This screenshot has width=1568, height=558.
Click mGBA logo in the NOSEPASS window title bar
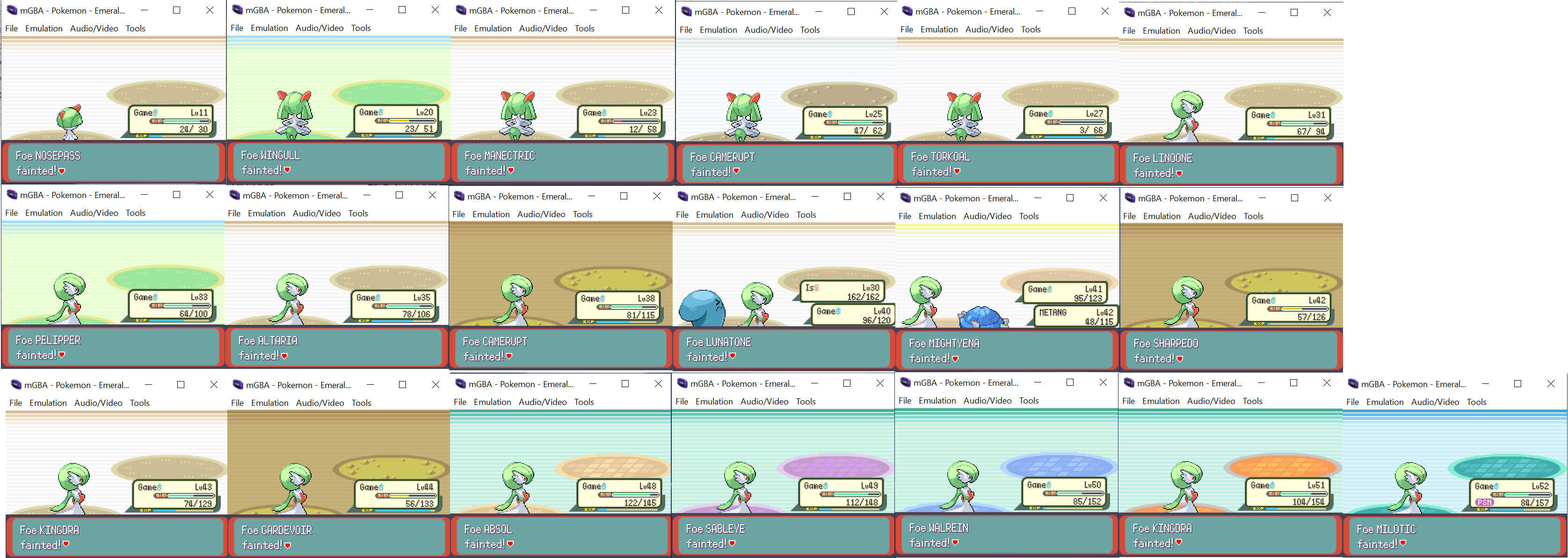point(12,10)
